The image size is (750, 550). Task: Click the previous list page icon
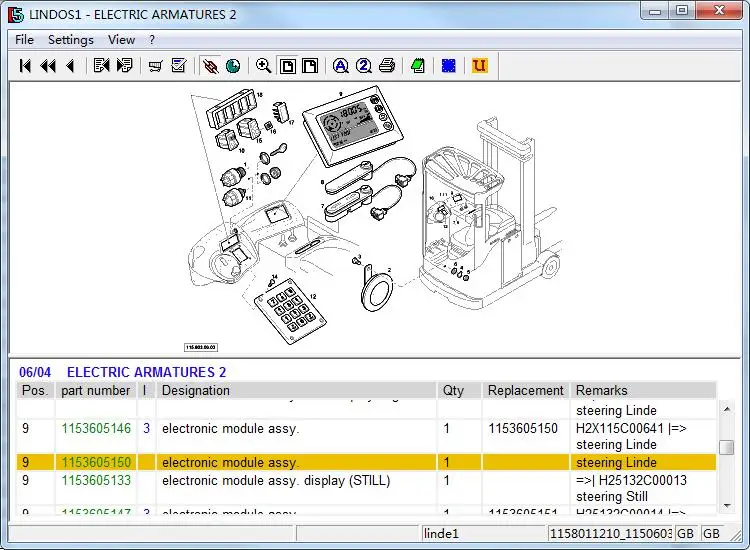(x=101, y=66)
